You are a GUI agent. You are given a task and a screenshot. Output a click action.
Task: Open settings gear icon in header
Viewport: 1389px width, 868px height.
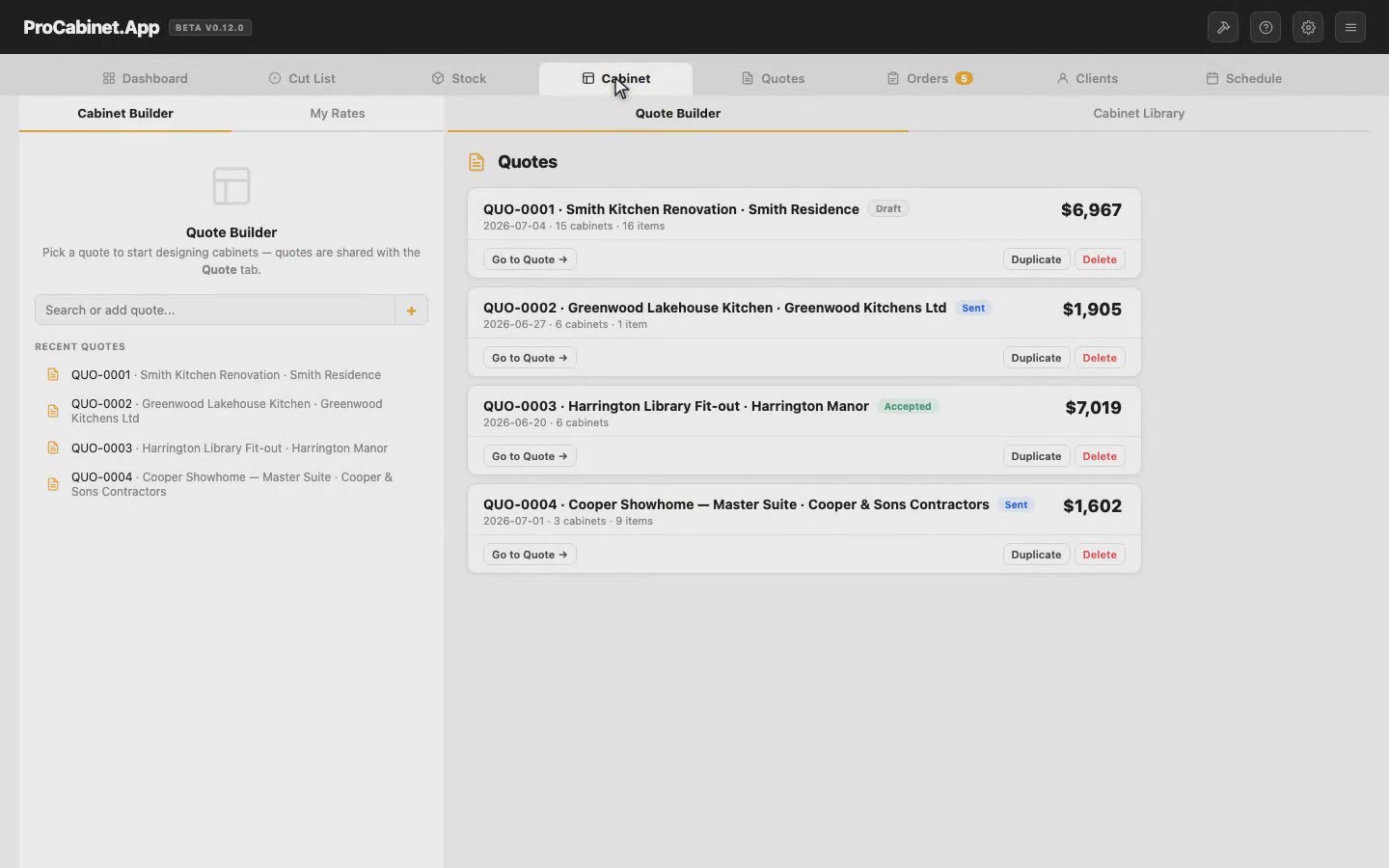click(1308, 27)
